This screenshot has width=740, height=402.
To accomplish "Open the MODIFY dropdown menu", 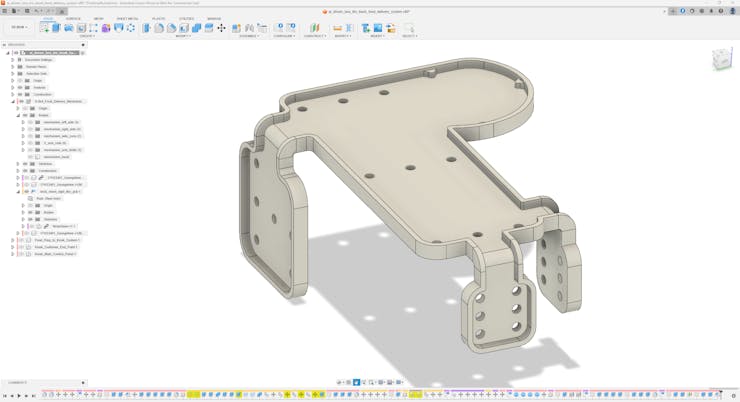I will pos(183,36).
